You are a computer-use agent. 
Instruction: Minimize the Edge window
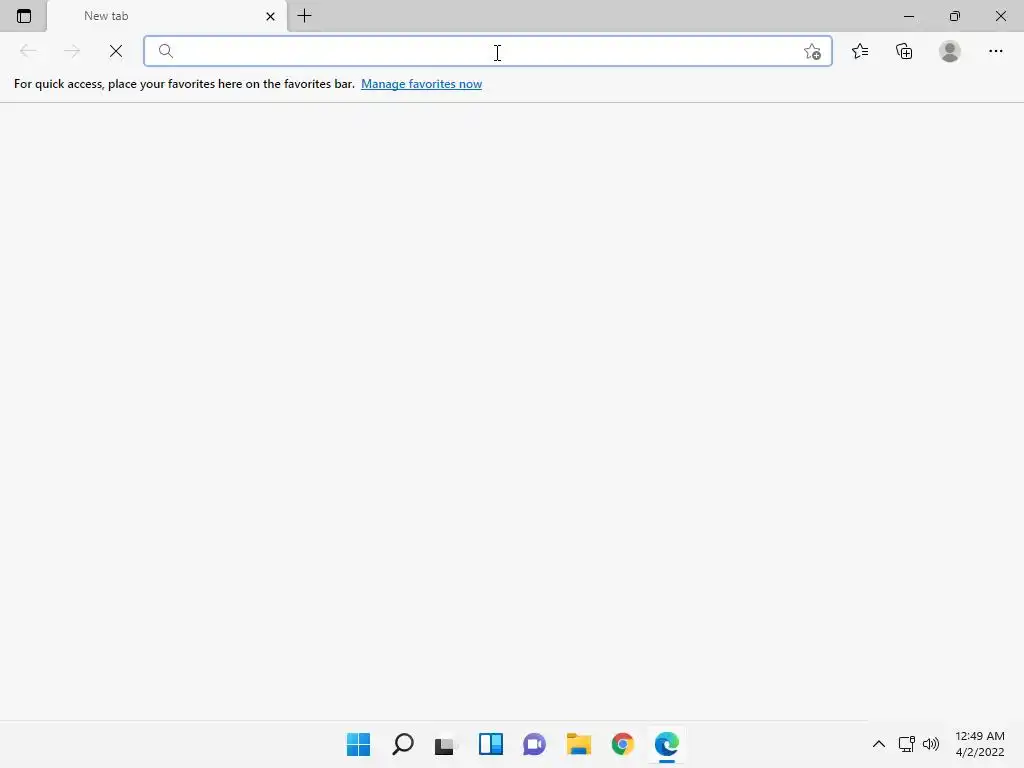coord(908,16)
